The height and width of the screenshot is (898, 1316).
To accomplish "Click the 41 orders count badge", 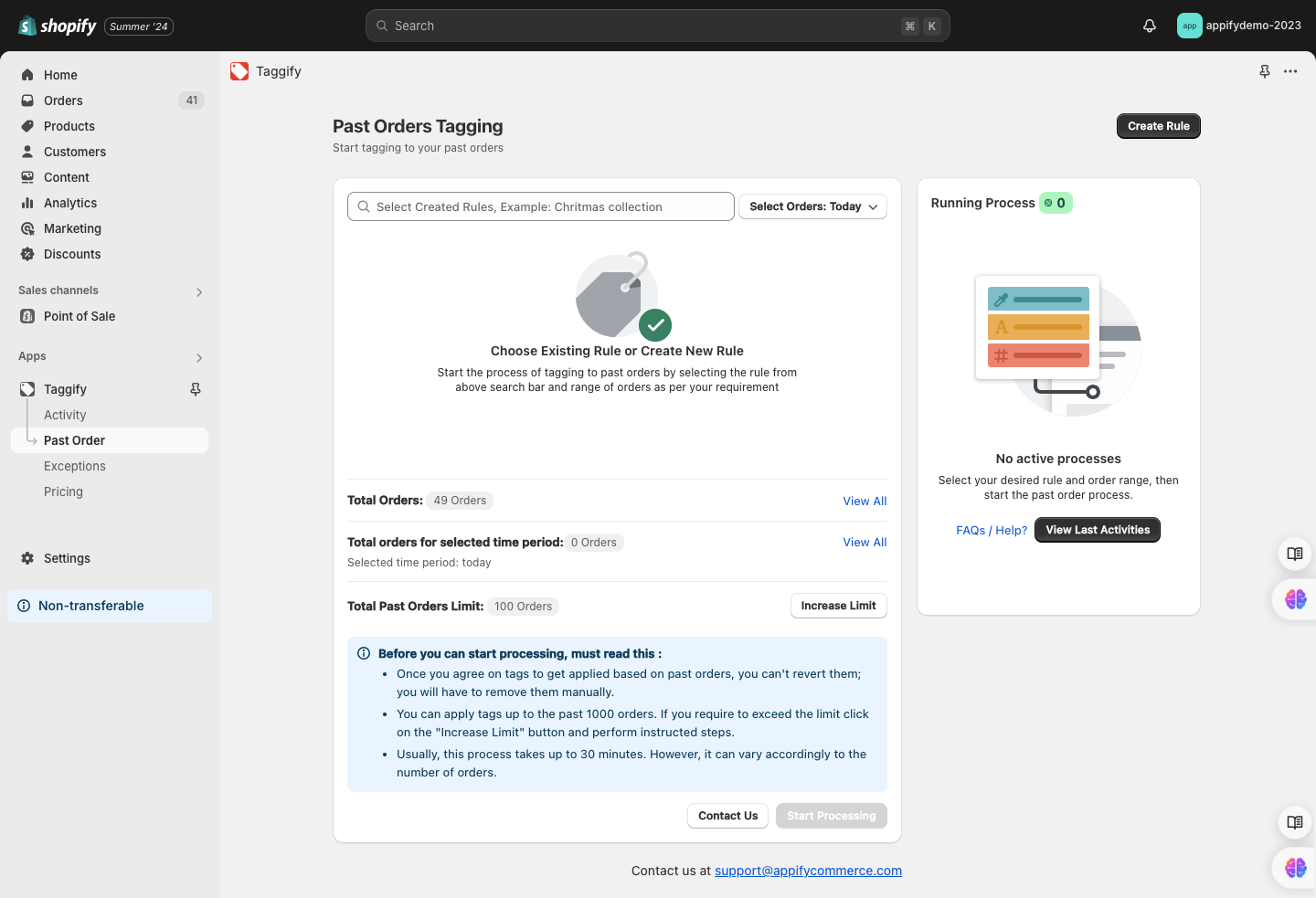I will click(191, 100).
